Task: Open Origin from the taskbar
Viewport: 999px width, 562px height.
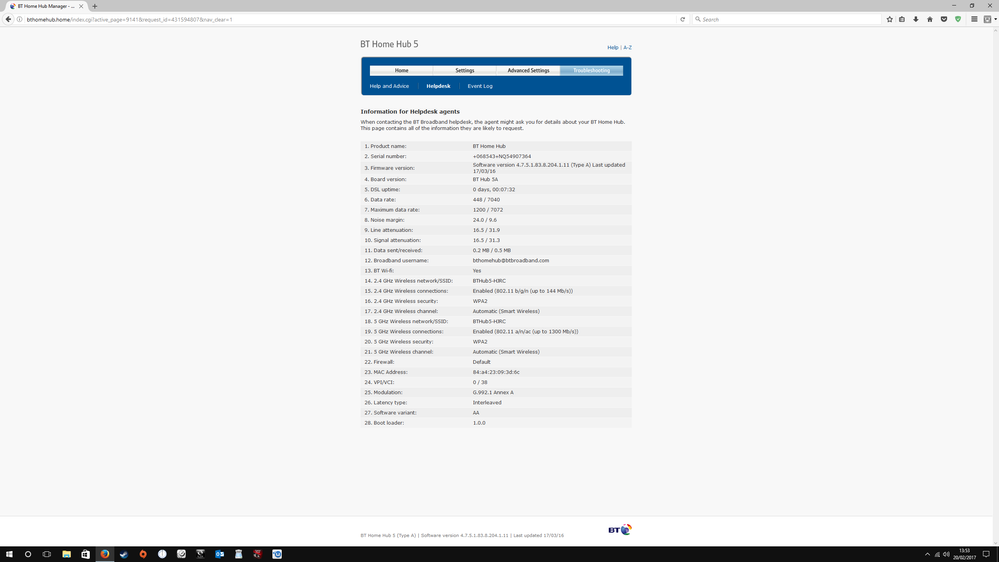Action: (x=143, y=554)
